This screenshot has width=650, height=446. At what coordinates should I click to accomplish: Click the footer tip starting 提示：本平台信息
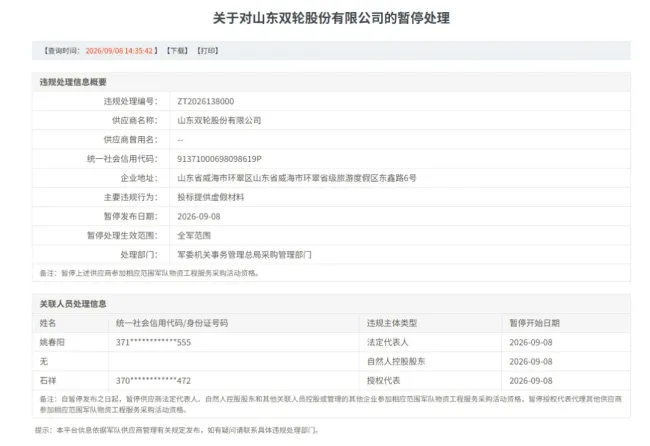tap(177, 430)
